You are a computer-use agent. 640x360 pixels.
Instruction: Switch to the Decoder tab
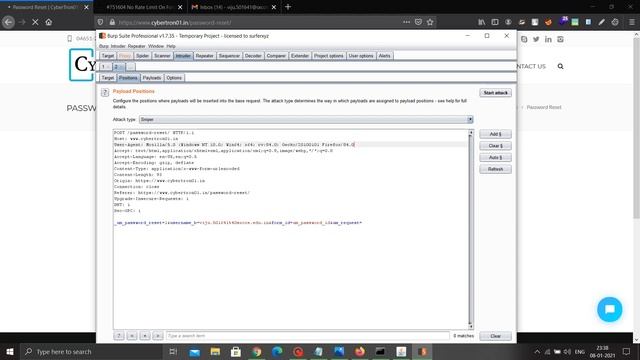[x=253, y=56]
